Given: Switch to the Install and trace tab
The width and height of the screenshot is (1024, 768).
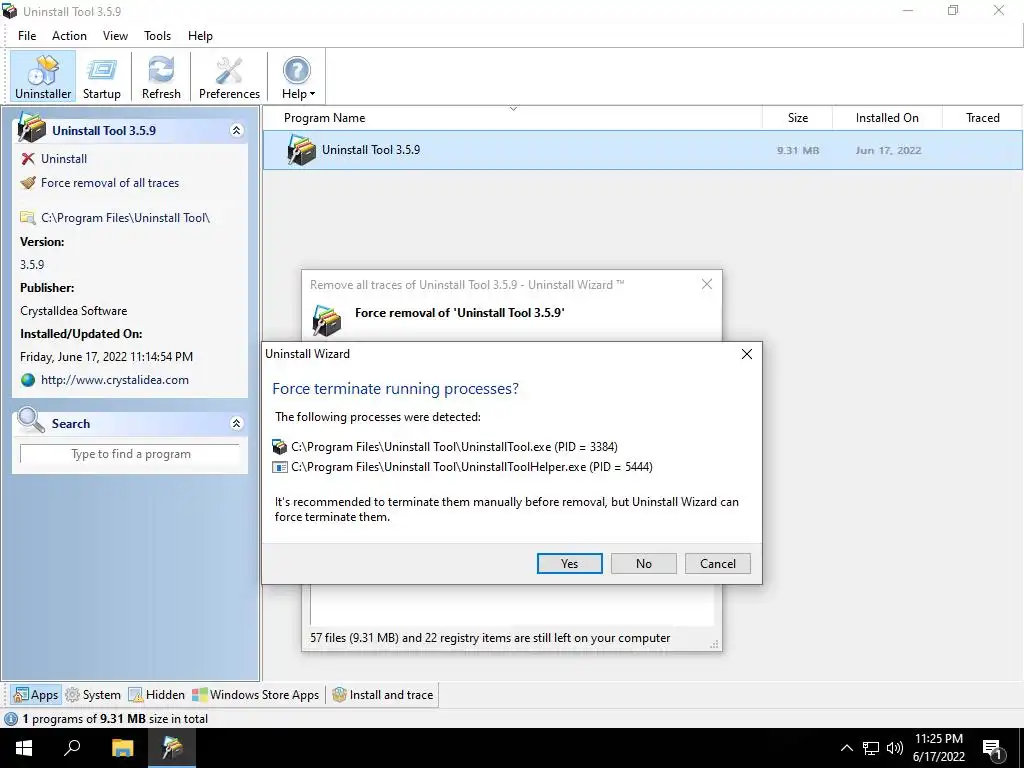Looking at the screenshot, I should (383, 695).
